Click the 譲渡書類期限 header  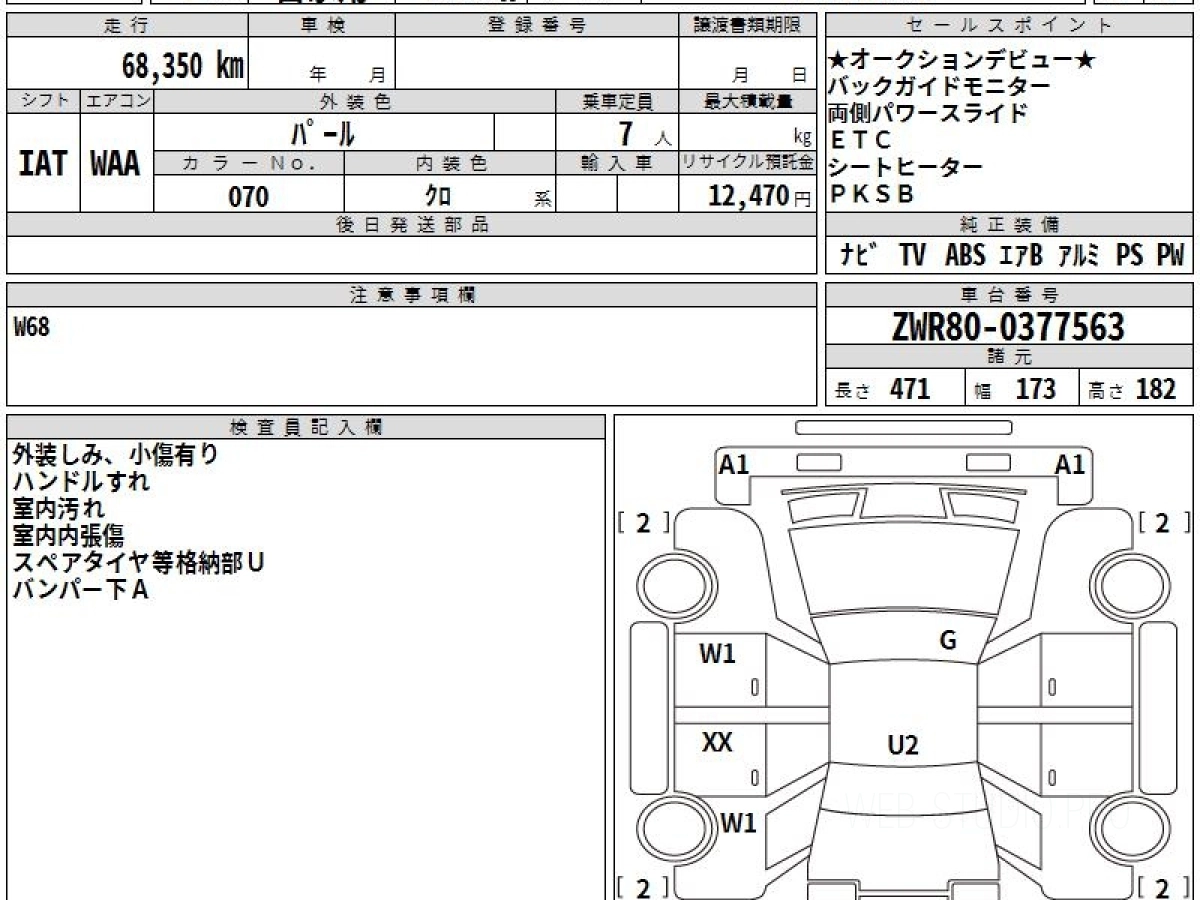tap(747, 25)
